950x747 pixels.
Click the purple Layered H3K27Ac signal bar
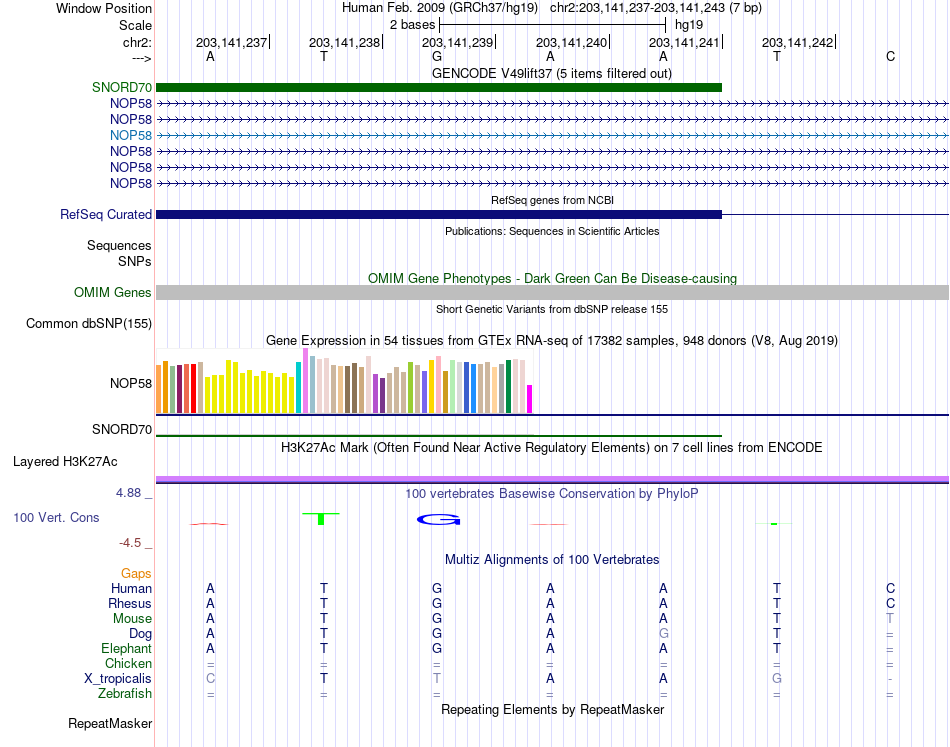(x=552, y=480)
